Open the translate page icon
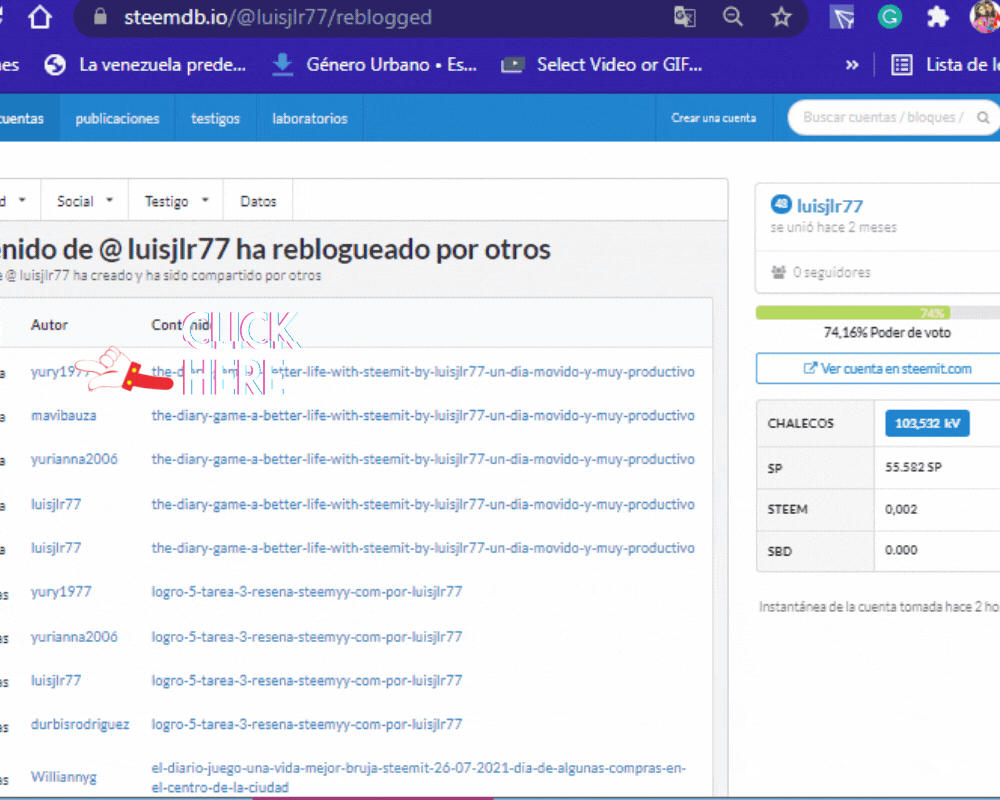 (x=684, y=17)
